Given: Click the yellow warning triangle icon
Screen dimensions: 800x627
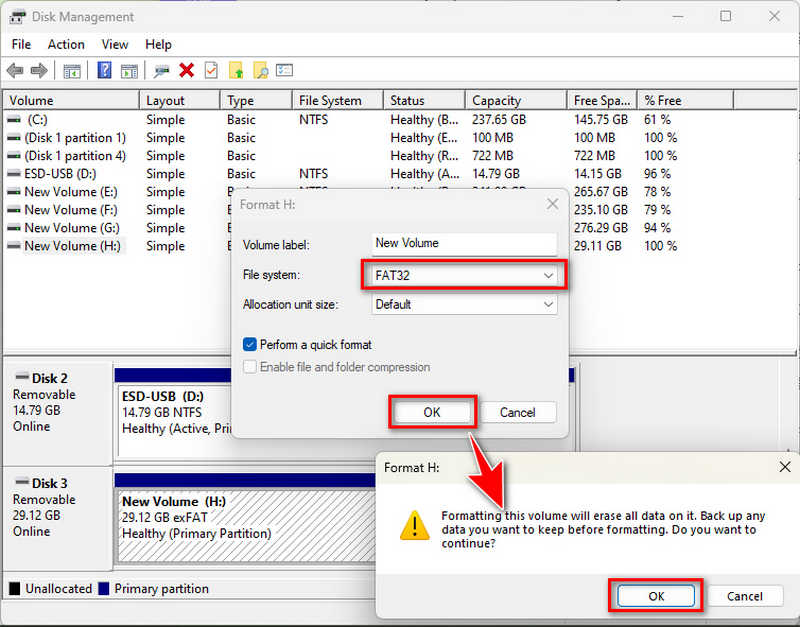Looking at the screenshot, I should 415,525.
